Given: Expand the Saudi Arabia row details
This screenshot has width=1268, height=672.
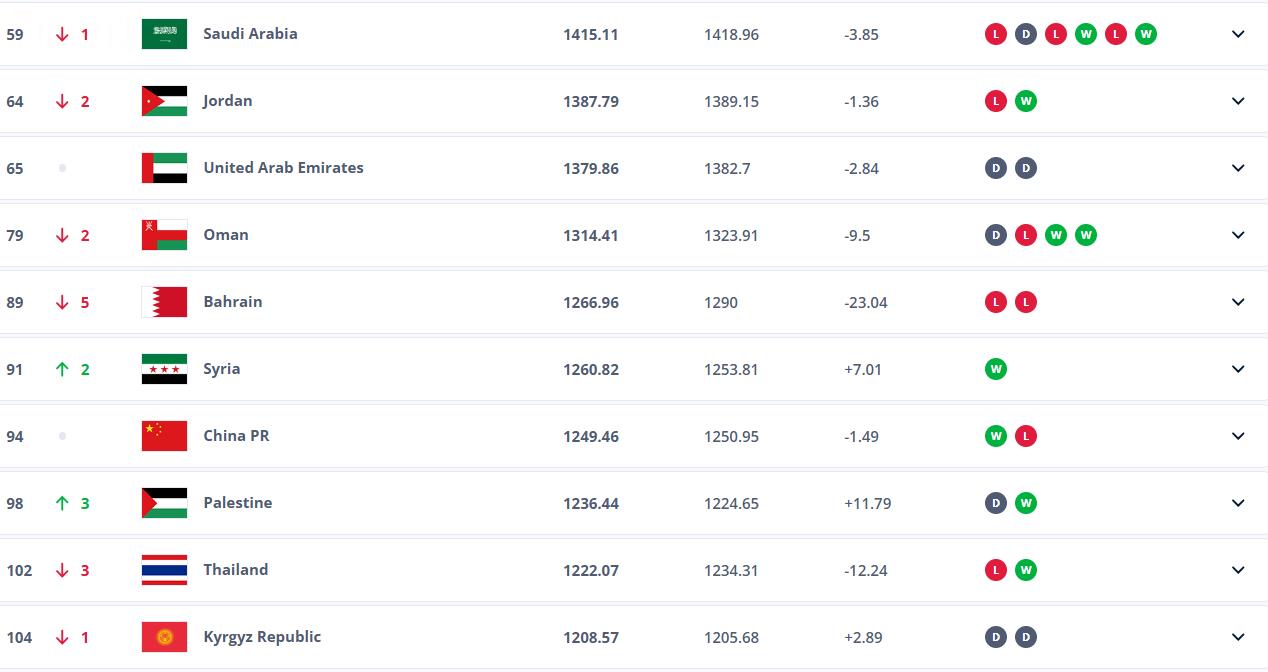Looking at the screenshot, I should point(1238,34).
